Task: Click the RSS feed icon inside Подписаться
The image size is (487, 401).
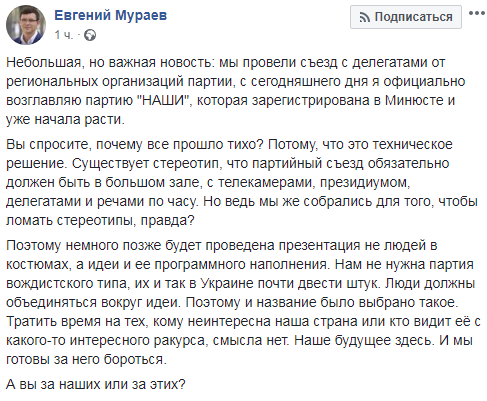Action: pyautogui.click(x=364, y=17)
